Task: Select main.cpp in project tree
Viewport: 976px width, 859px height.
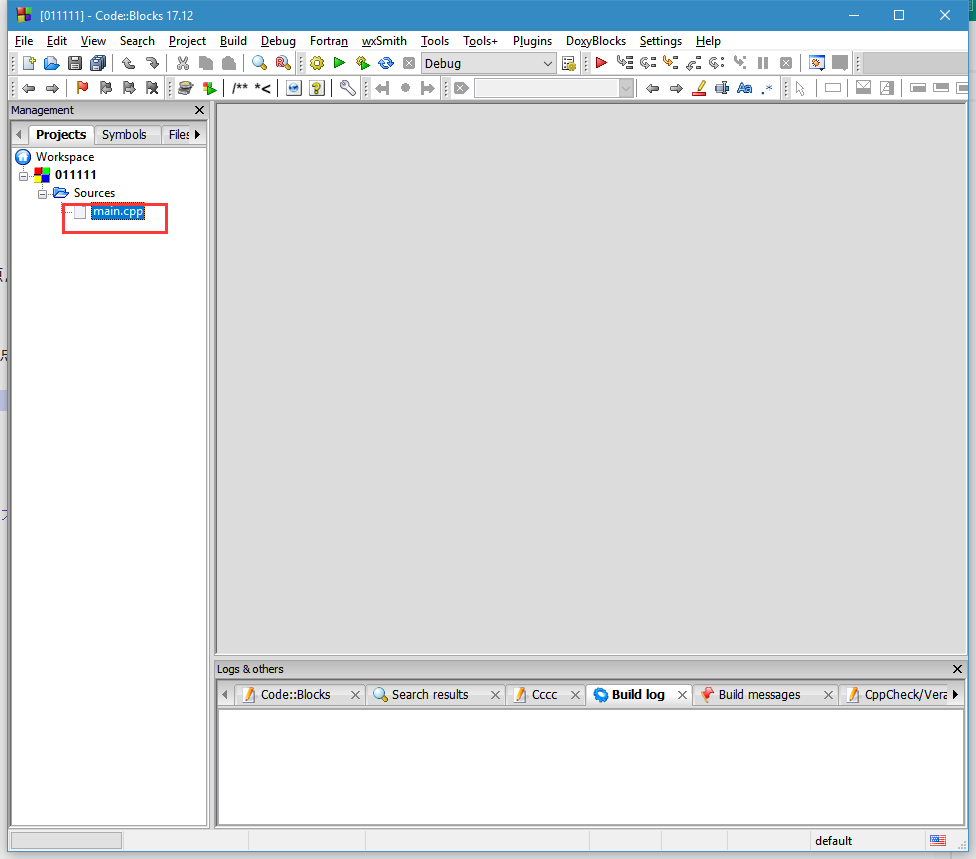Action: 118,212
